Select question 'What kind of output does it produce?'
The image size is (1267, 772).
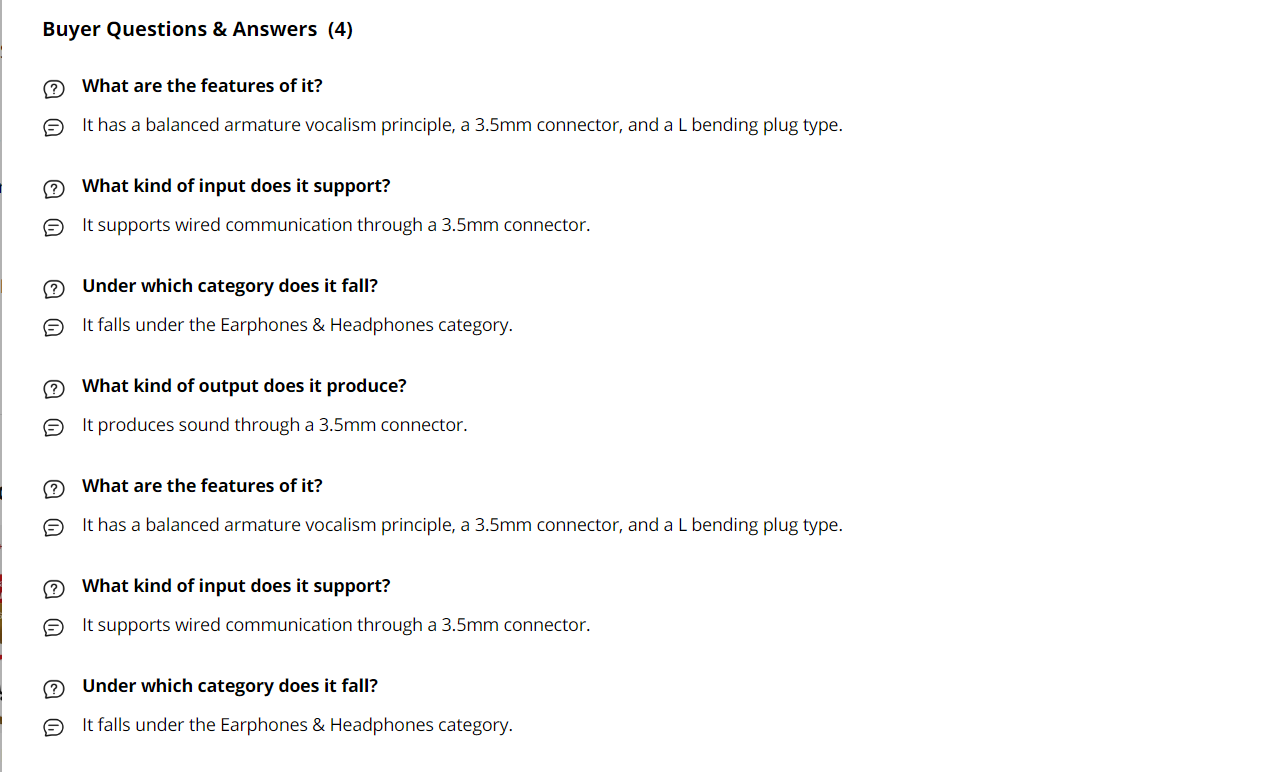point(244,386)
